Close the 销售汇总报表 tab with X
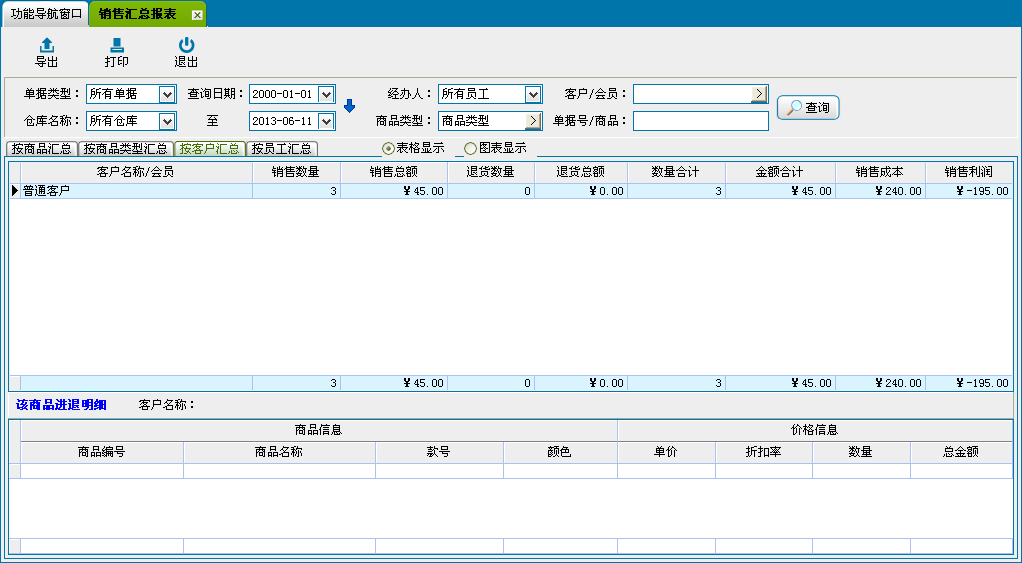 [x=197, y=15]
